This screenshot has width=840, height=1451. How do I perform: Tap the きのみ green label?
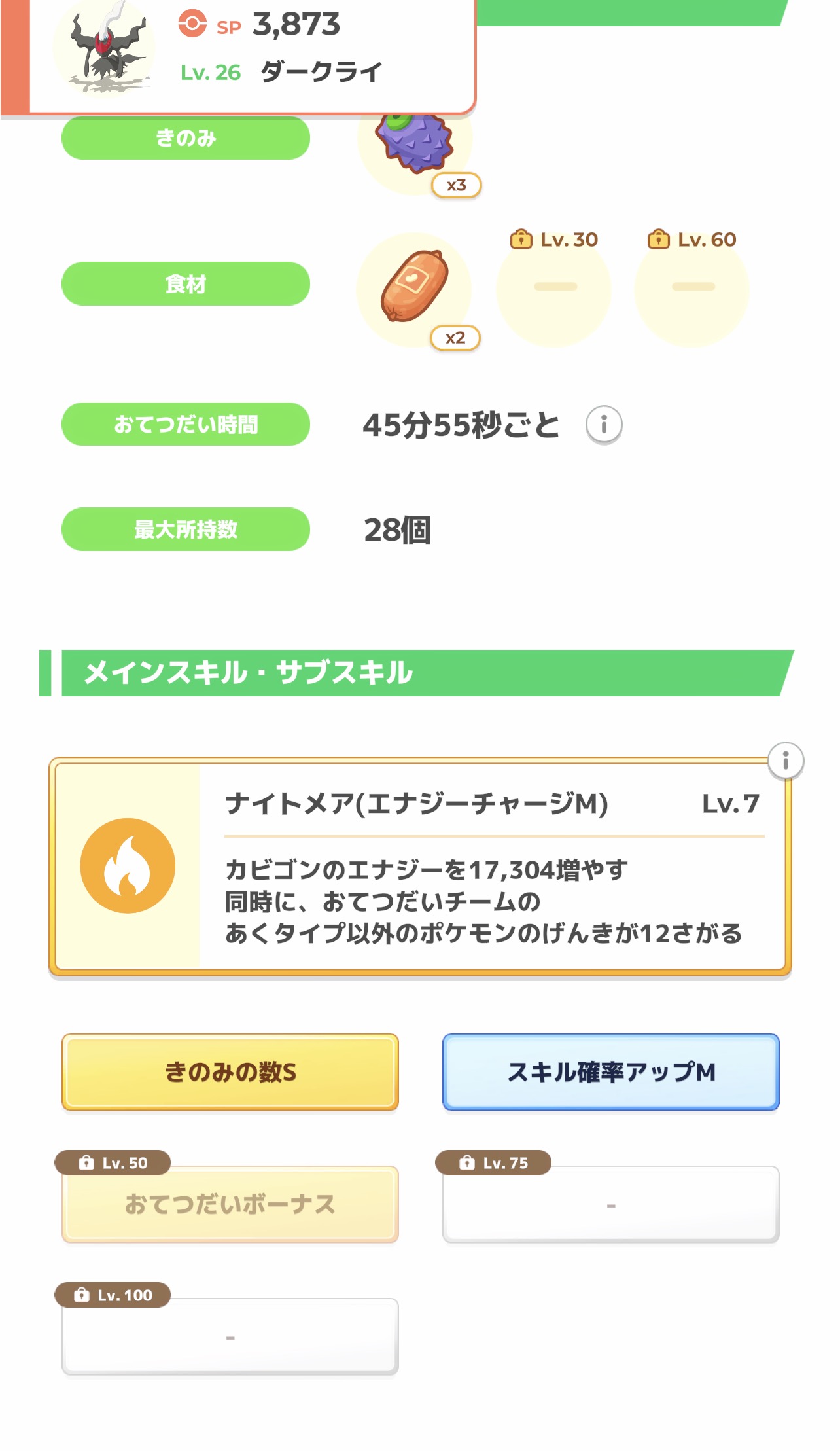click(186, 138)
